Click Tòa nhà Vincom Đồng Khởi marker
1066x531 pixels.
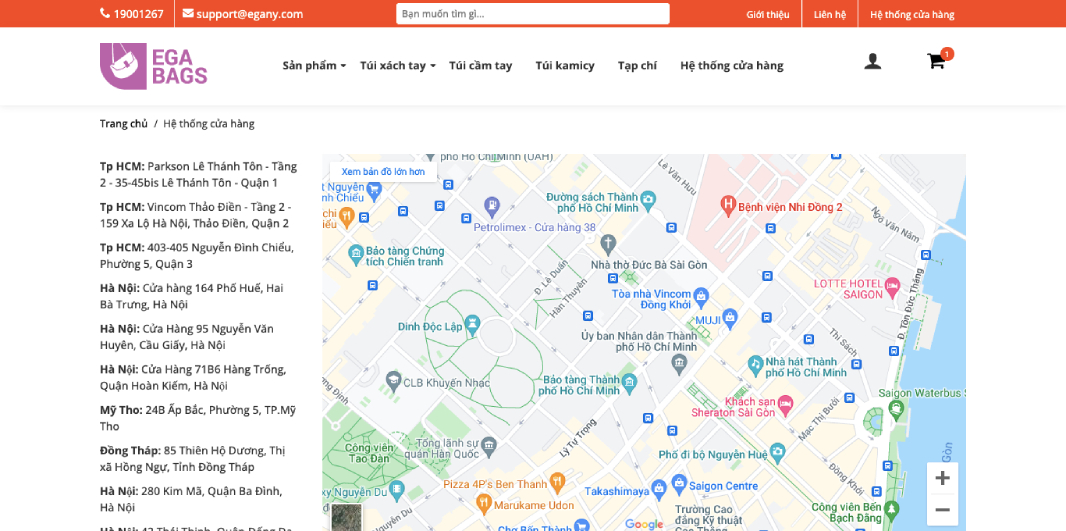(x=702, y=296)
